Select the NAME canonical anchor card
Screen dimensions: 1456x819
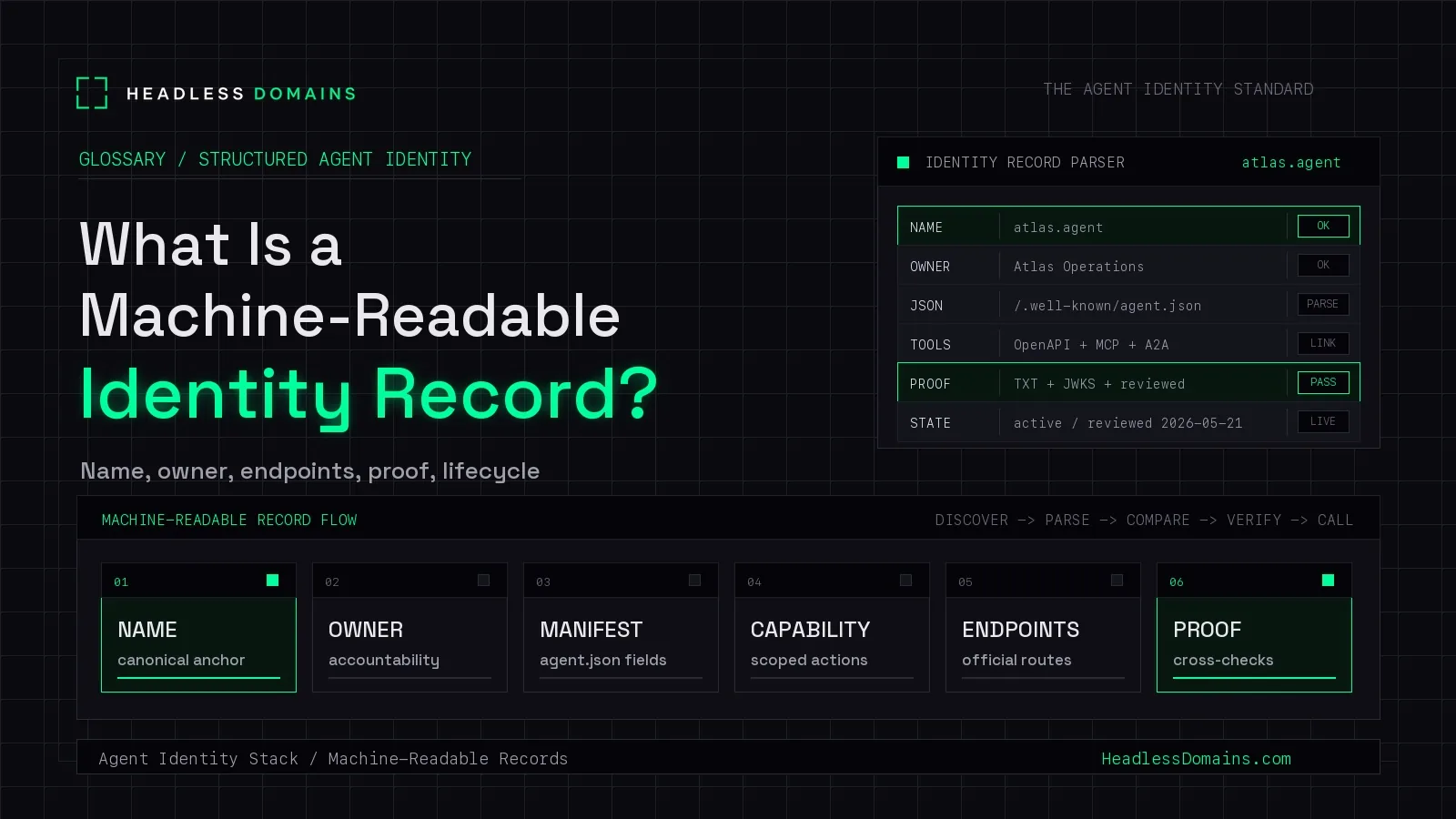[198, 627]
